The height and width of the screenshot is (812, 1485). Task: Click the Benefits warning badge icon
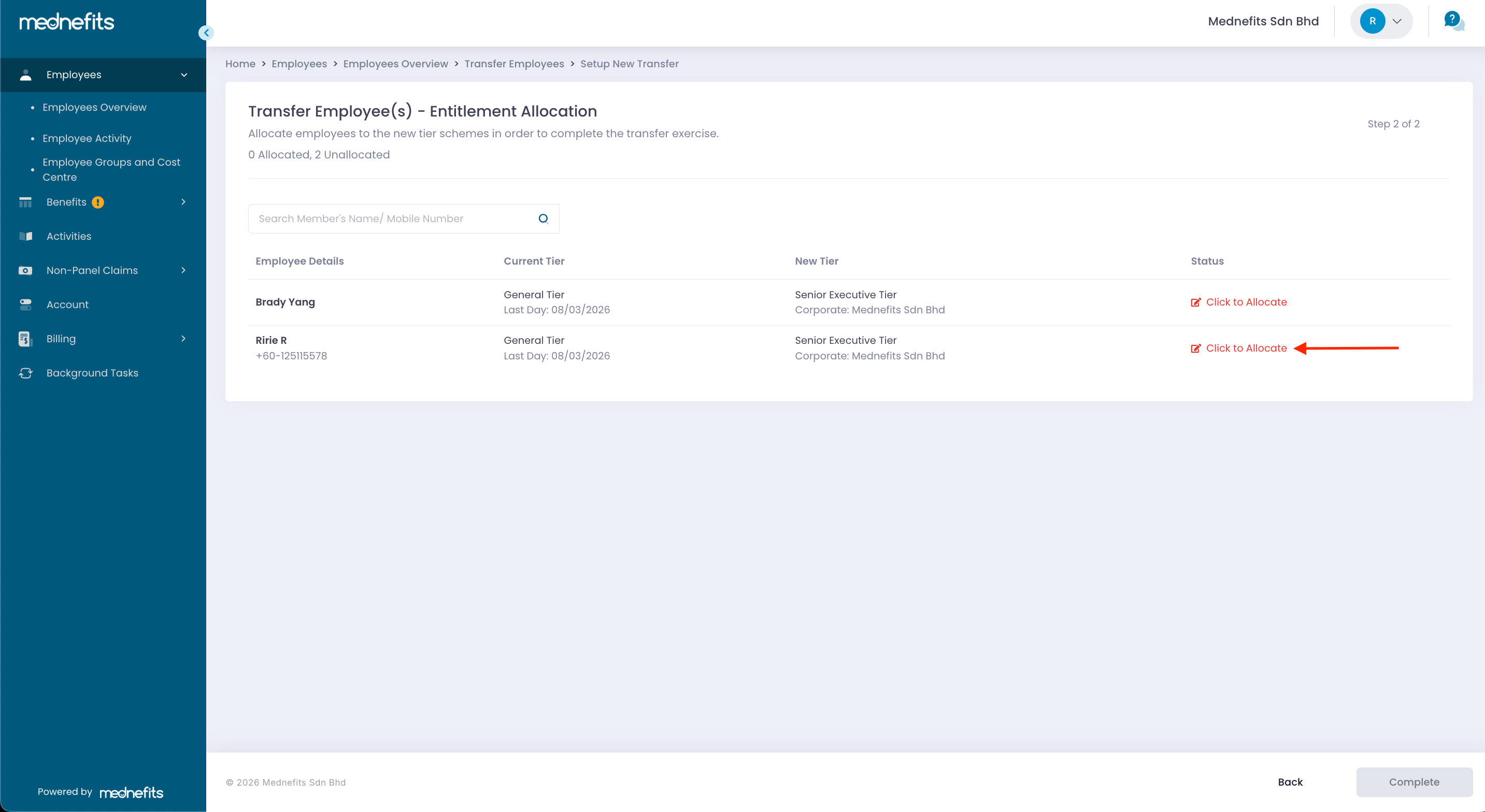[98, 202]
